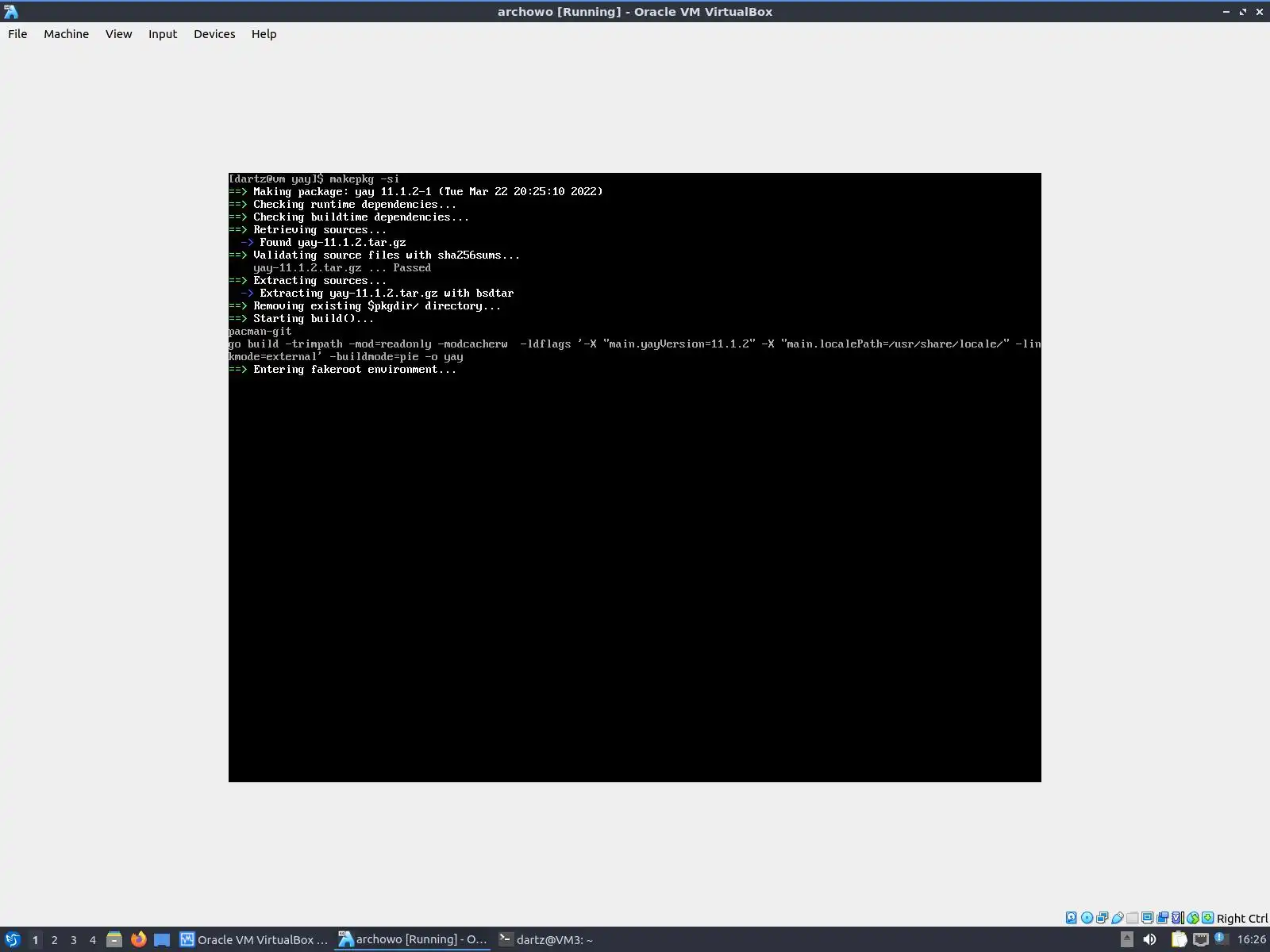Viewport: 1270px width, 952px height.
Task: Focus the archowo [Running] taskbar entry
Action: (x=413, y=940)
